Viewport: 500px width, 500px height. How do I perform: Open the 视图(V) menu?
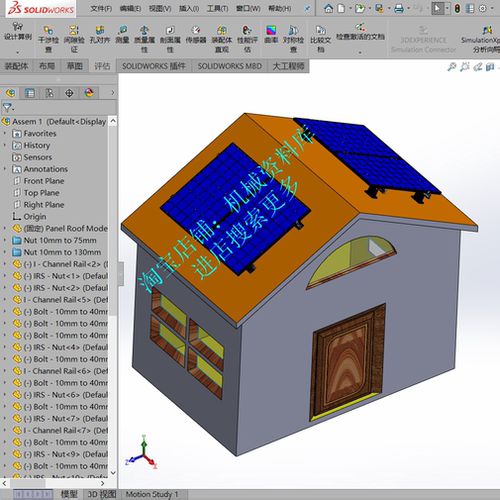click(x=160, y=9)
